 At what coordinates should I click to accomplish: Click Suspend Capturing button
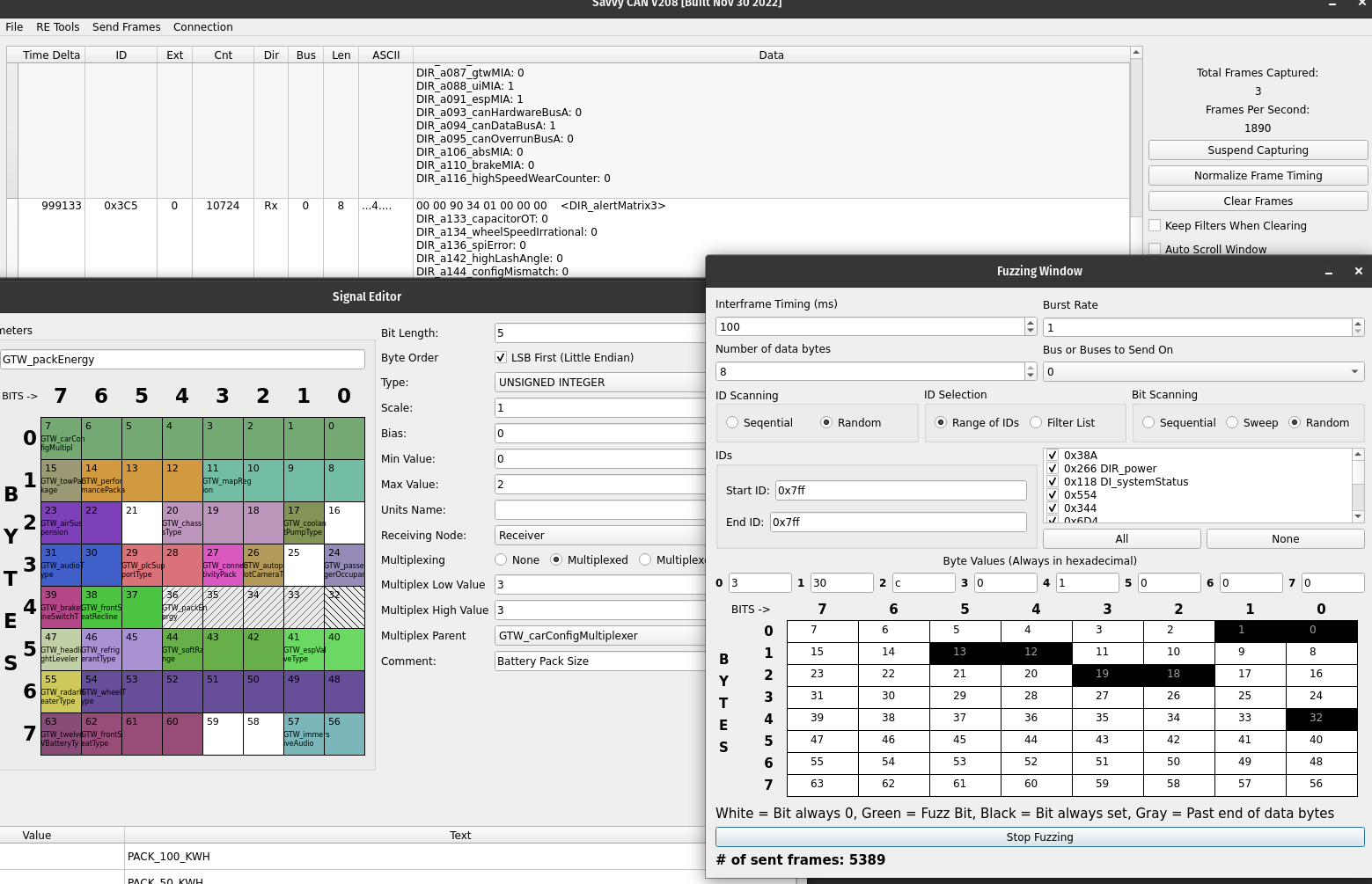[x=1257, y=150]
